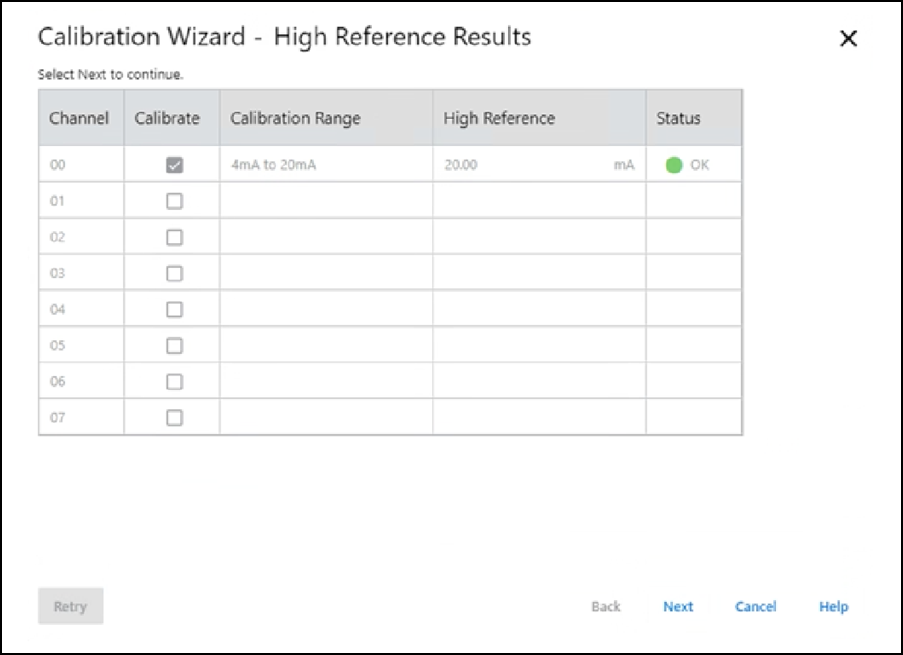Select the 4mA to 20mA calibration range cell
The image size is (903, 655).
point(325,165)
